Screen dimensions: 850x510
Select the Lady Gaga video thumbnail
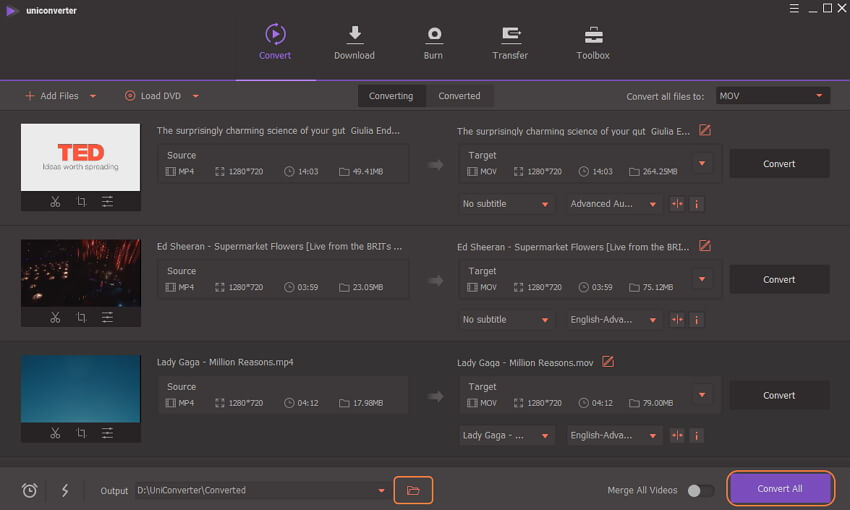click(80, 389)
